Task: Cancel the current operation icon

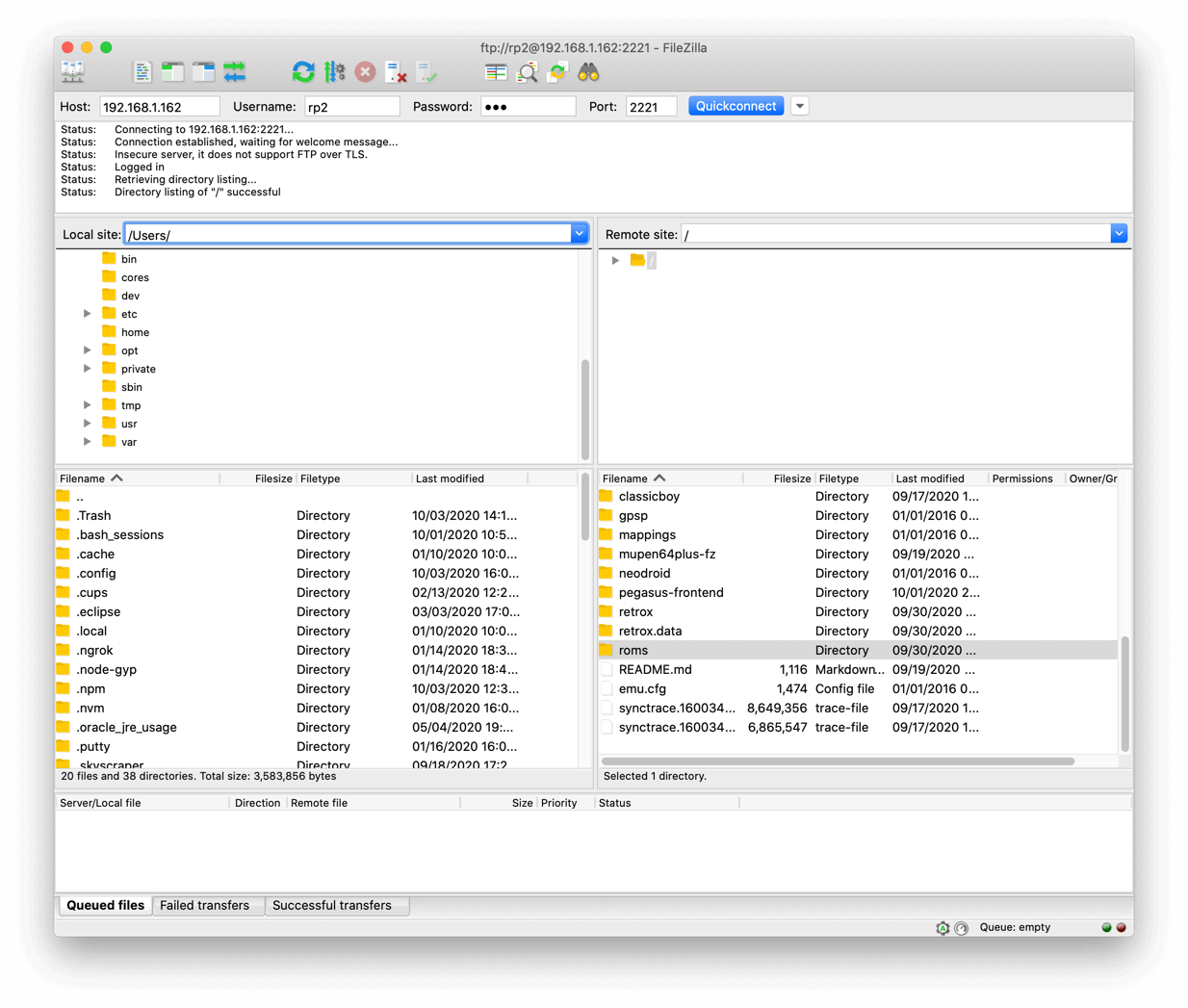Action: click(365, 72)
